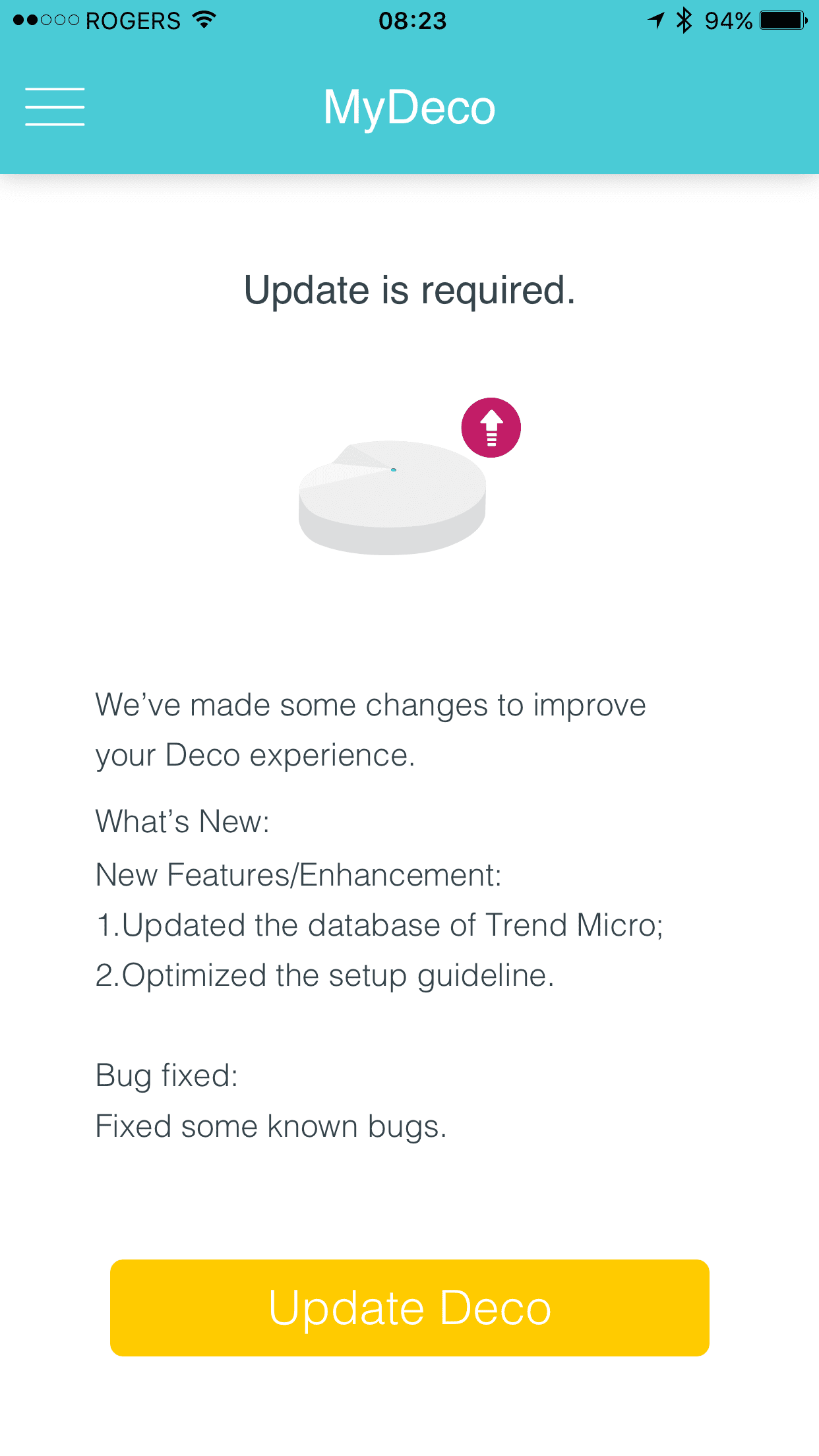Viewport: 819px width, 1456px height.
Task: Tap the "Update is required." heading
Action: coord(409,290)
